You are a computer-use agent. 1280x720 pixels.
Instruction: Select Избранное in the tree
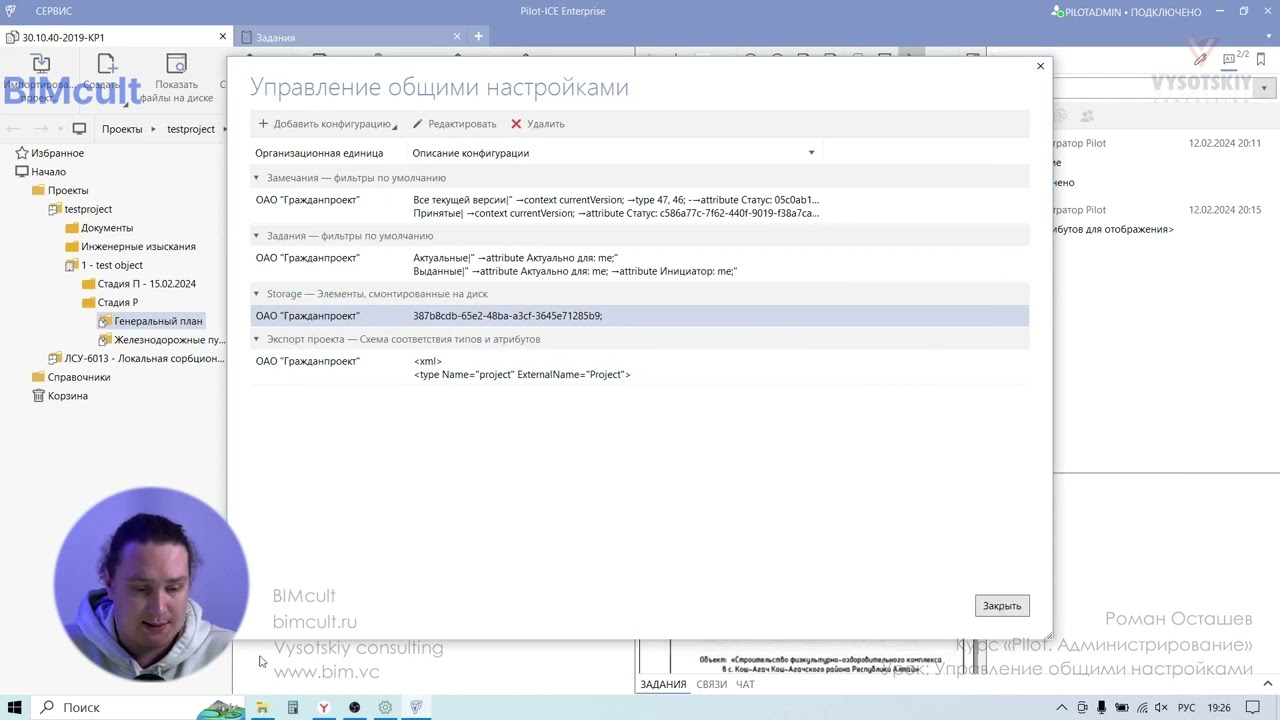click(57, 153)
